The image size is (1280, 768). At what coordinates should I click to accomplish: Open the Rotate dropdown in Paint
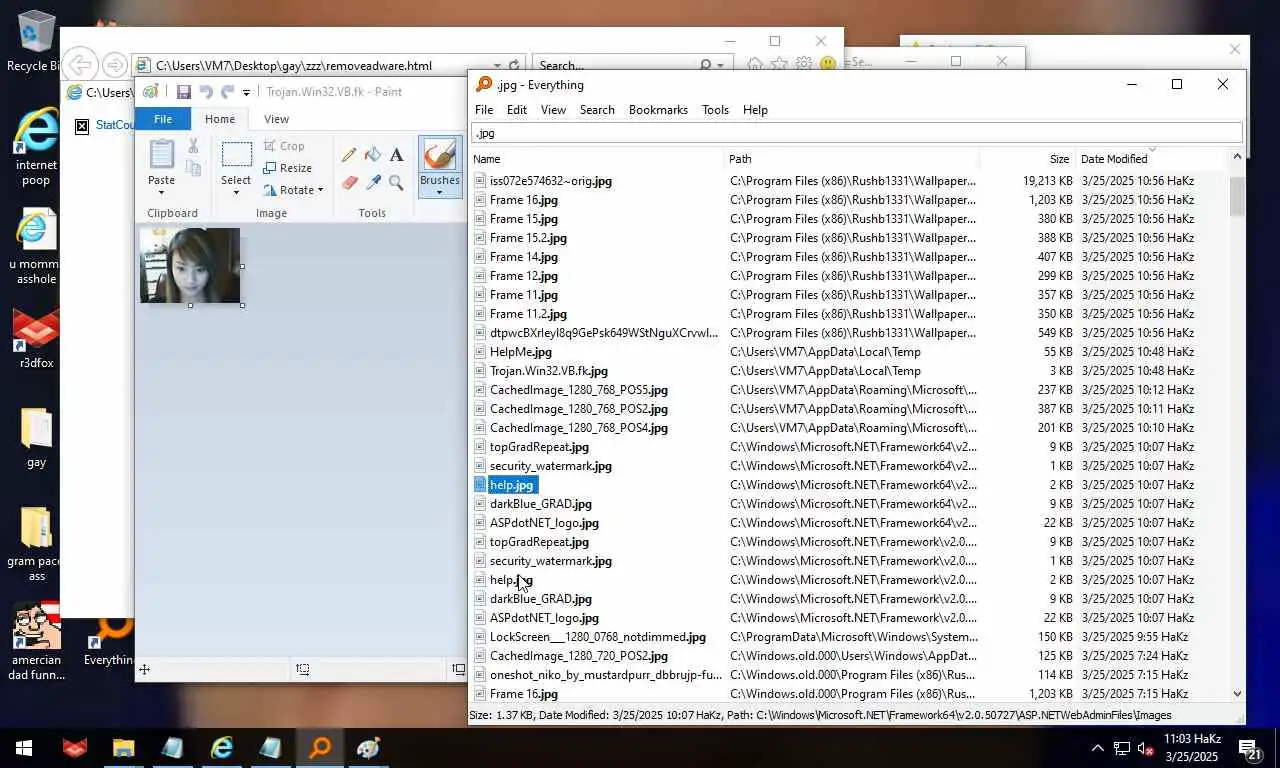click(293, 190)
